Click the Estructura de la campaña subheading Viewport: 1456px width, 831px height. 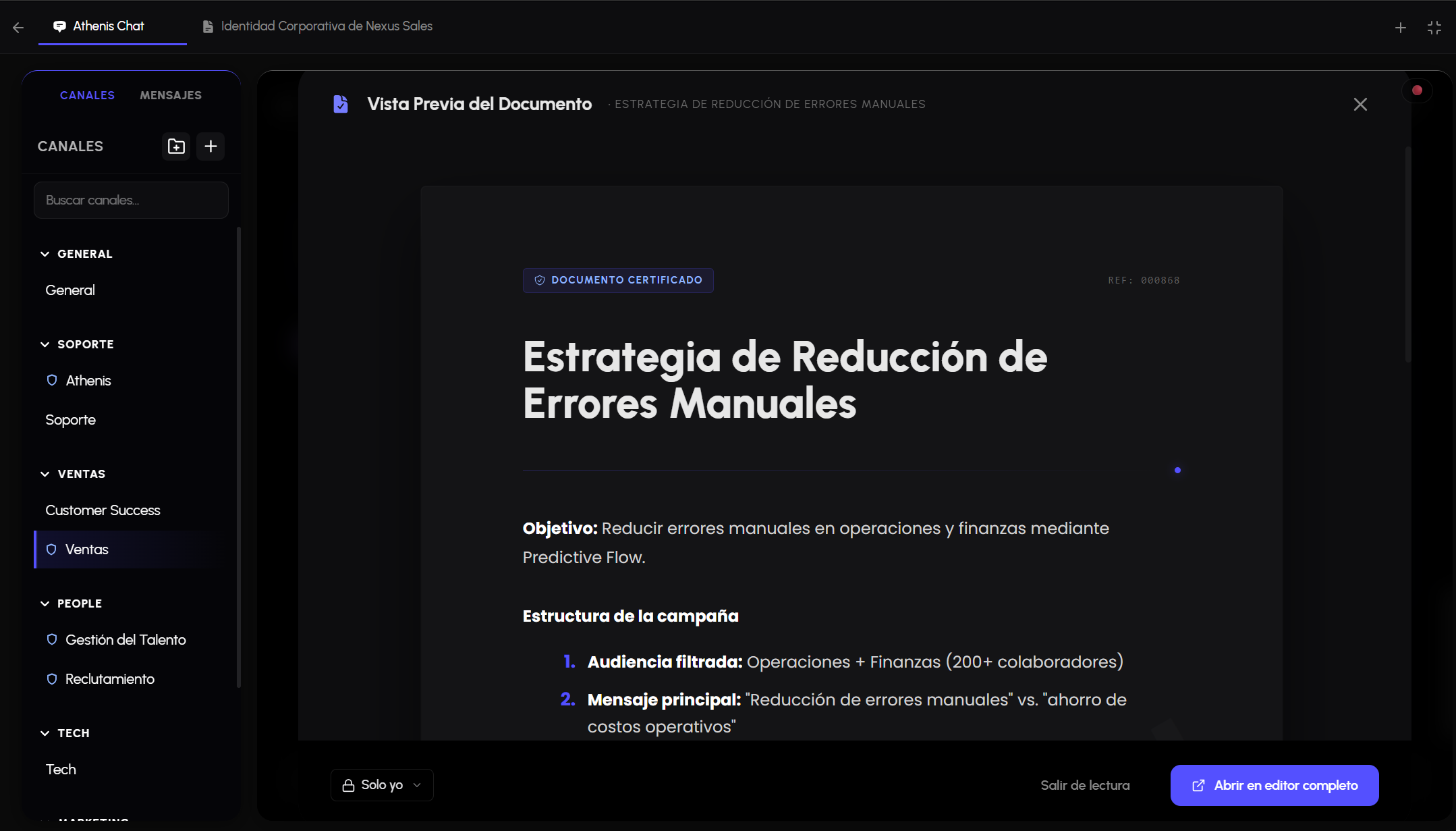point(630,616)
